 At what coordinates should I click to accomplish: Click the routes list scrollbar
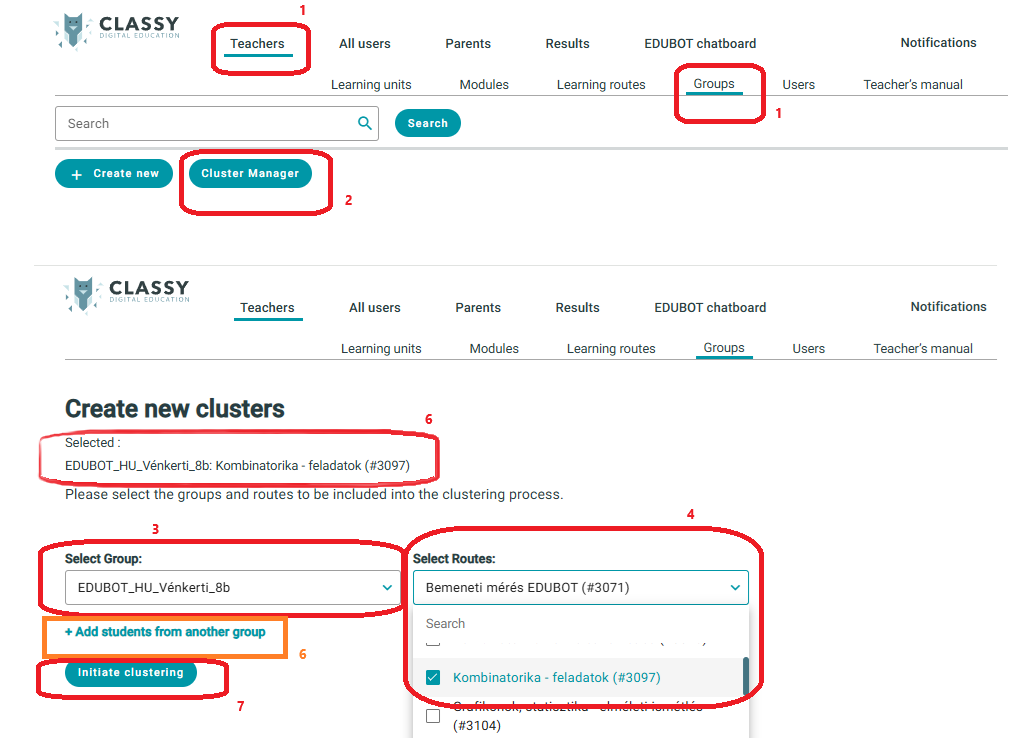pos(745,677)
